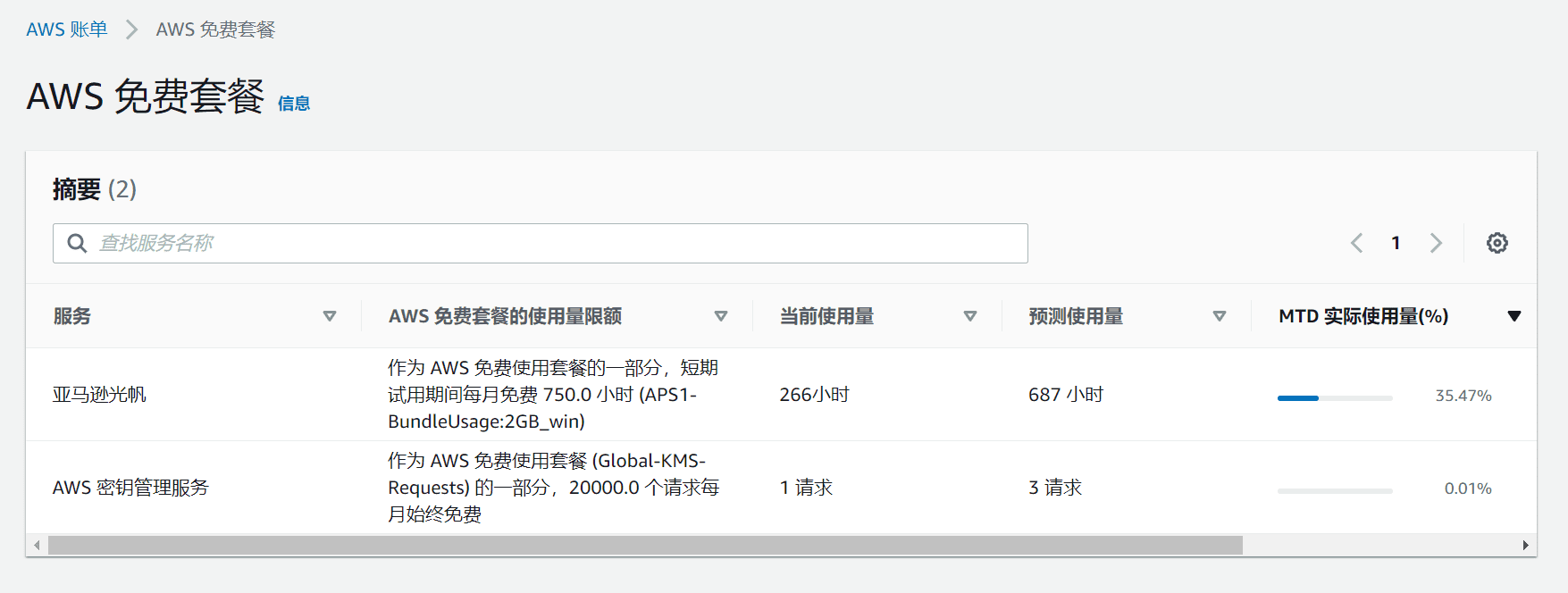The width and height of the screenshot is (1568, 593).
Task: Go to previous page arrow
Action: pyautogui.click(x=1356, y=243)
